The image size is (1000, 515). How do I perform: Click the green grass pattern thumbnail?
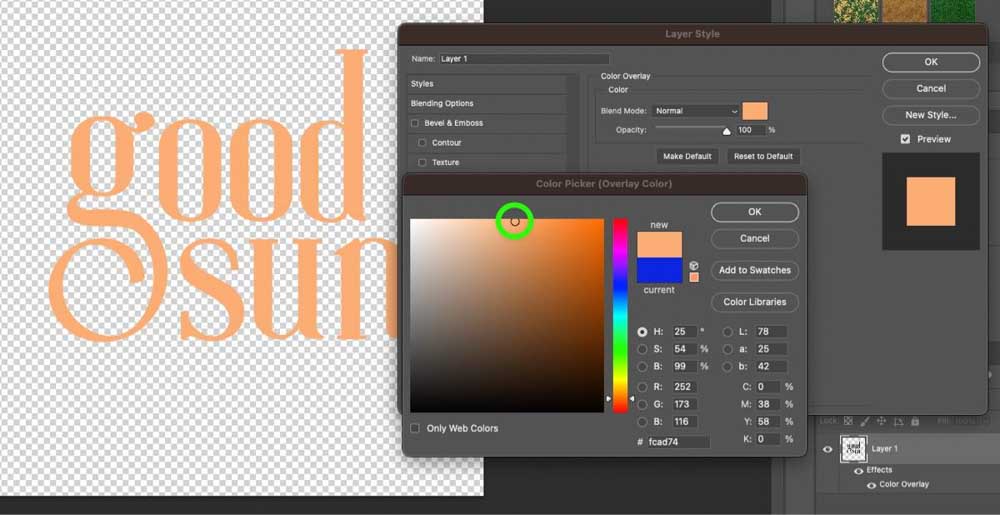pyautogui.click(x=953, y=11)
